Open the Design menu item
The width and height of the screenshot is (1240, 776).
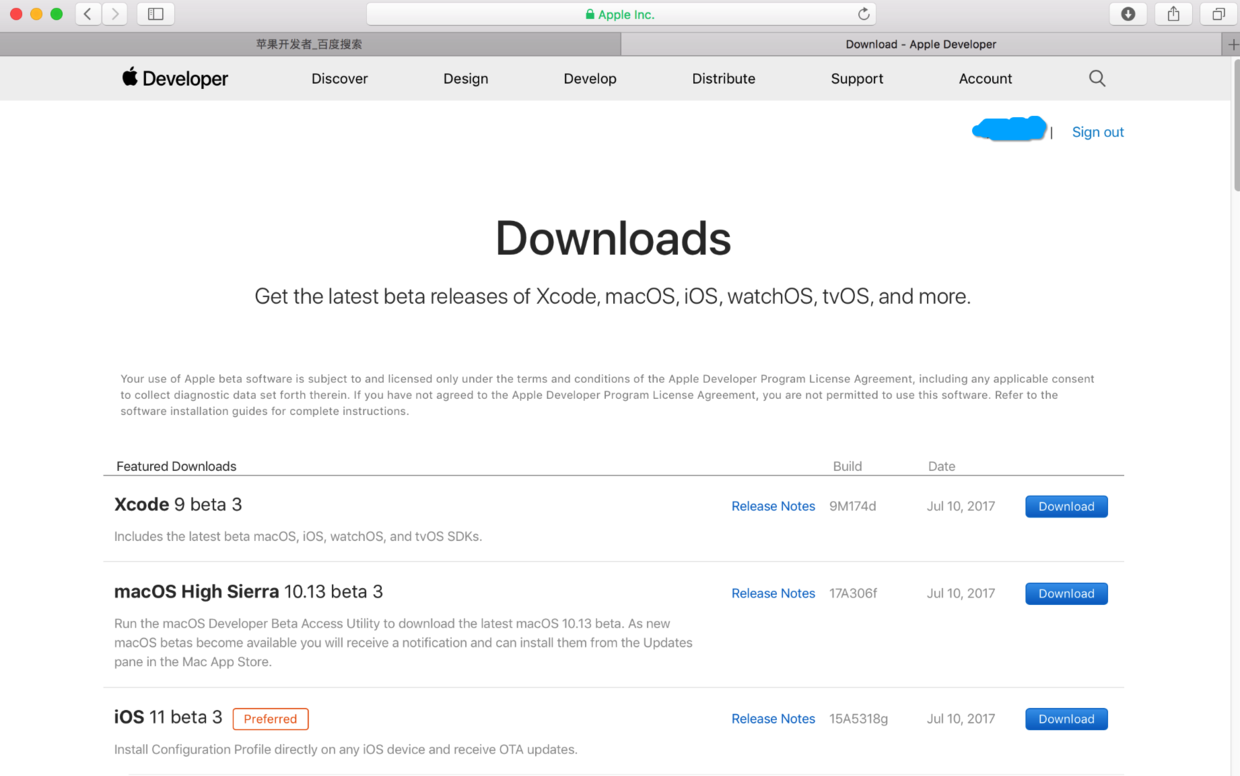466,78
